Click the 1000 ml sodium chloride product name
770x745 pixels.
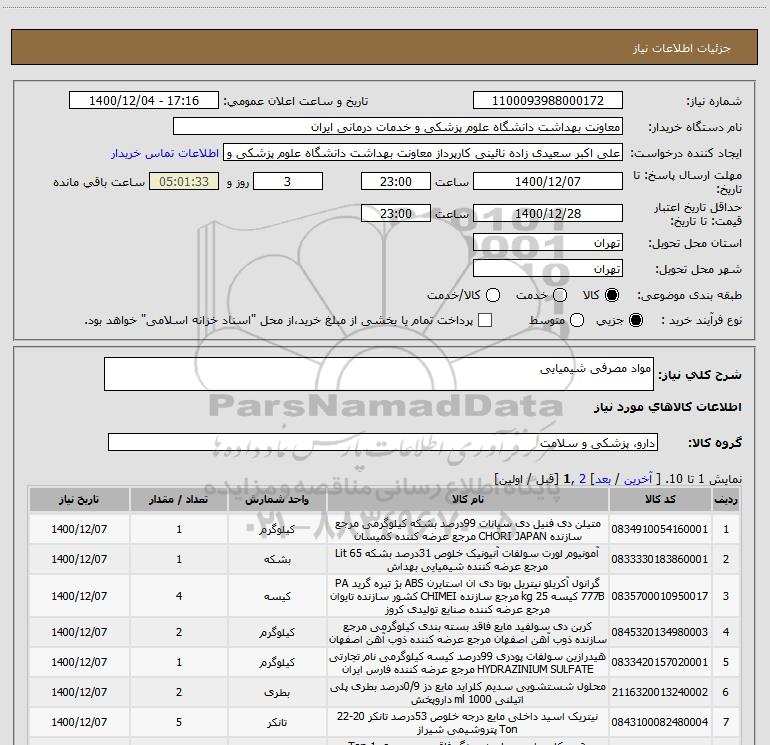(x=468, y=692)
